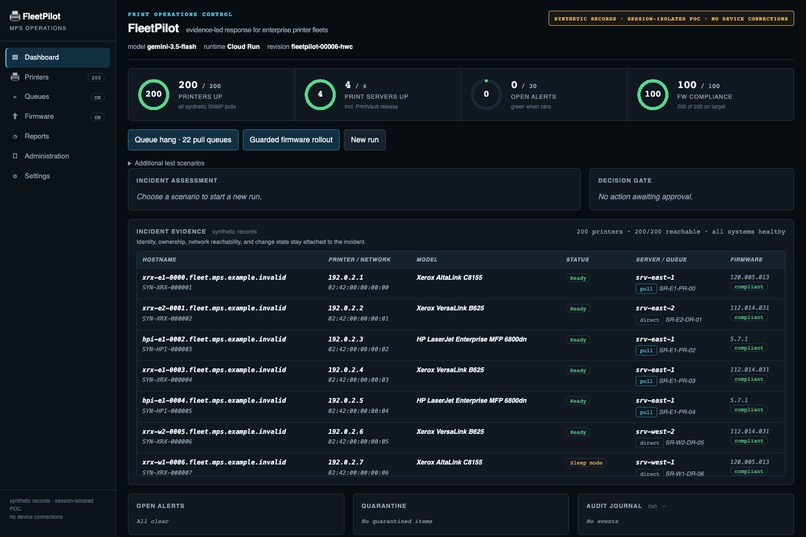The image size is (806, 537).
Task: Sort by the Status column header
Action: [577, 260]
